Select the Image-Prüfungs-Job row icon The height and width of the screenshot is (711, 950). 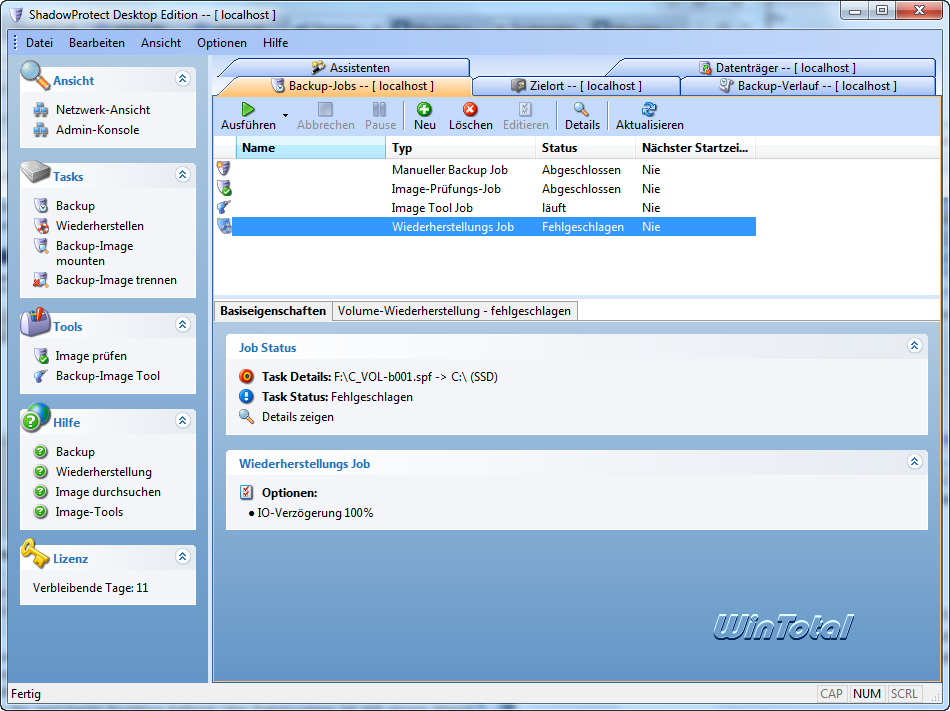click(224, 188)
